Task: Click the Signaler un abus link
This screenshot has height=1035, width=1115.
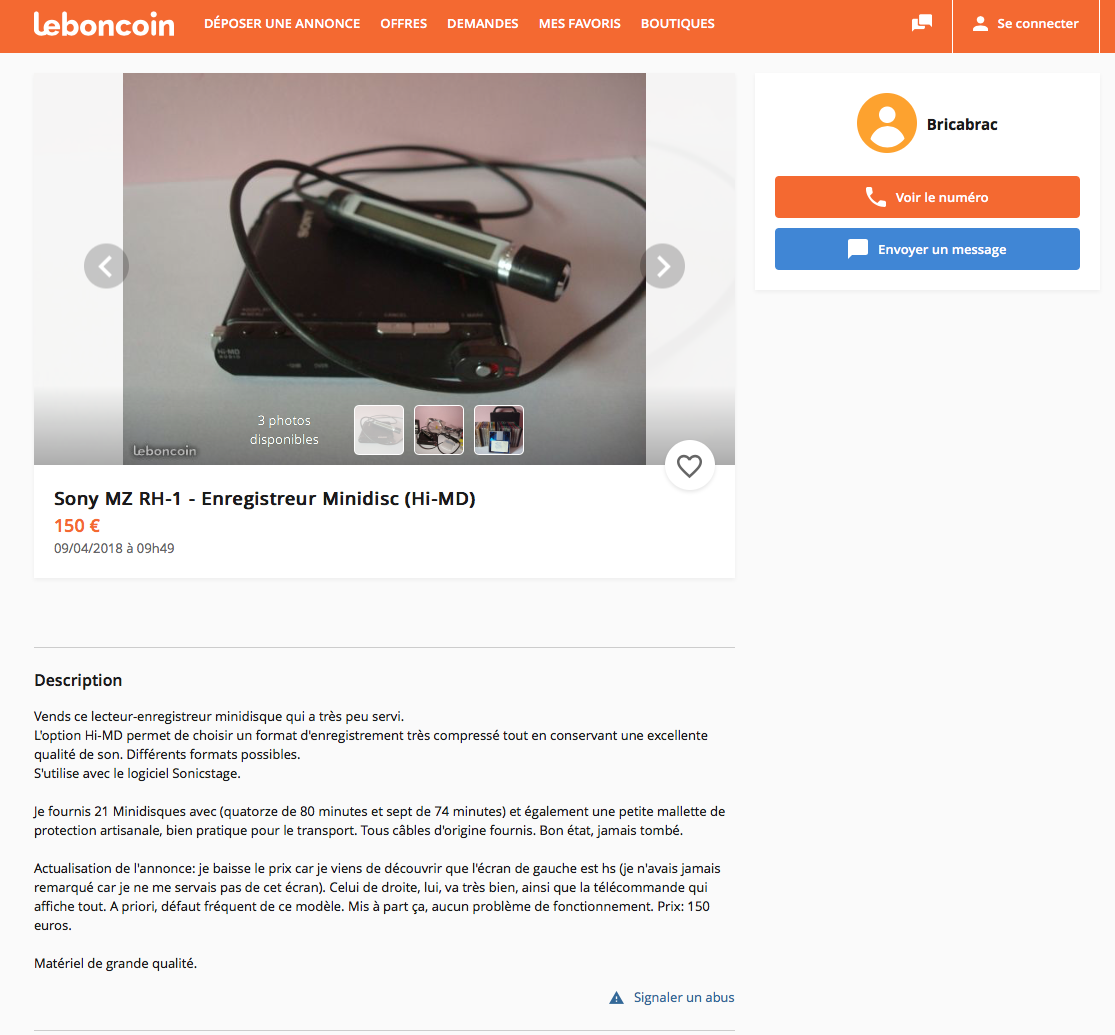Action: click(684, 997)
